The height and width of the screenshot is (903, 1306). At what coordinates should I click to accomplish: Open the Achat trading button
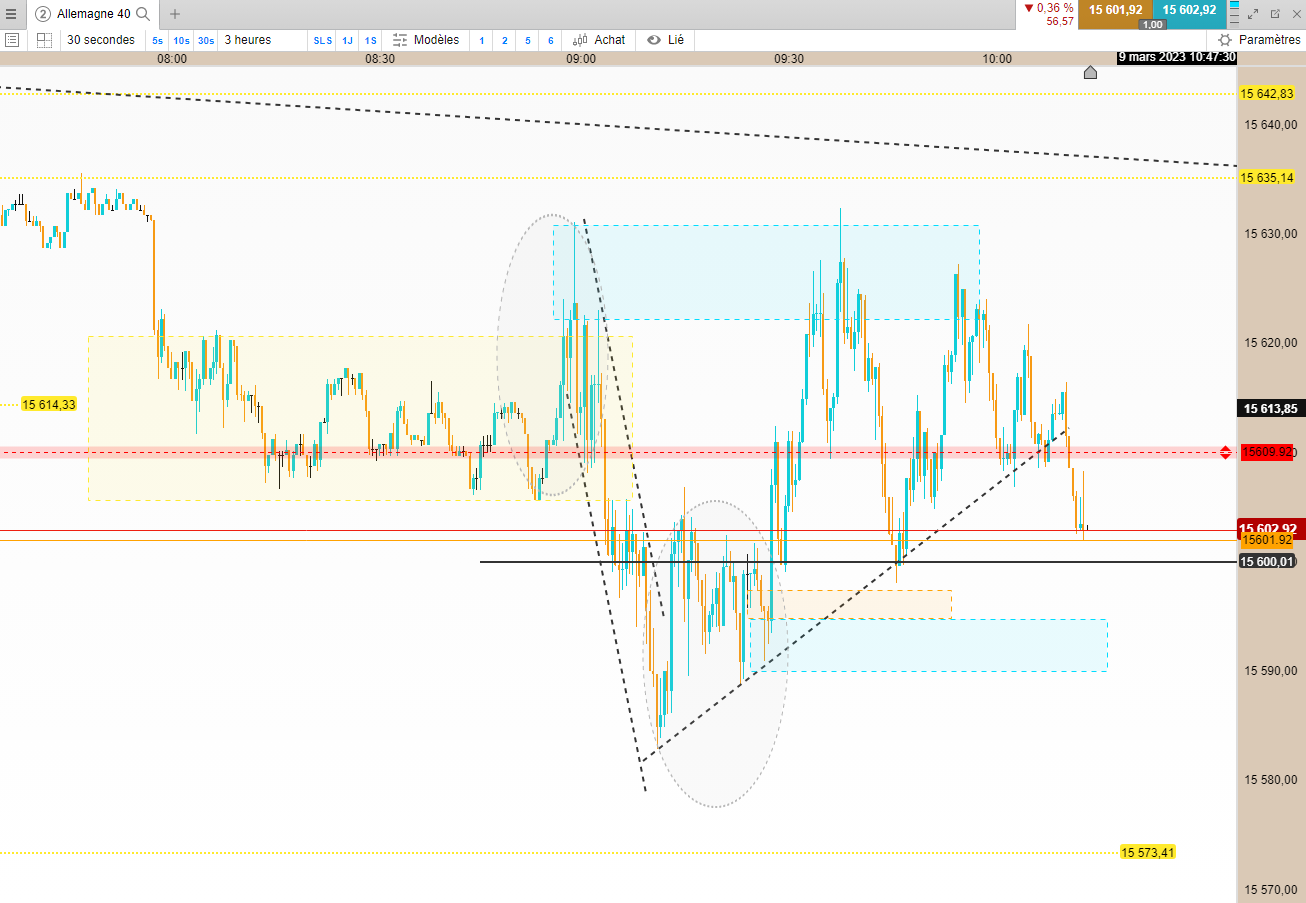(x=599, y=40)
